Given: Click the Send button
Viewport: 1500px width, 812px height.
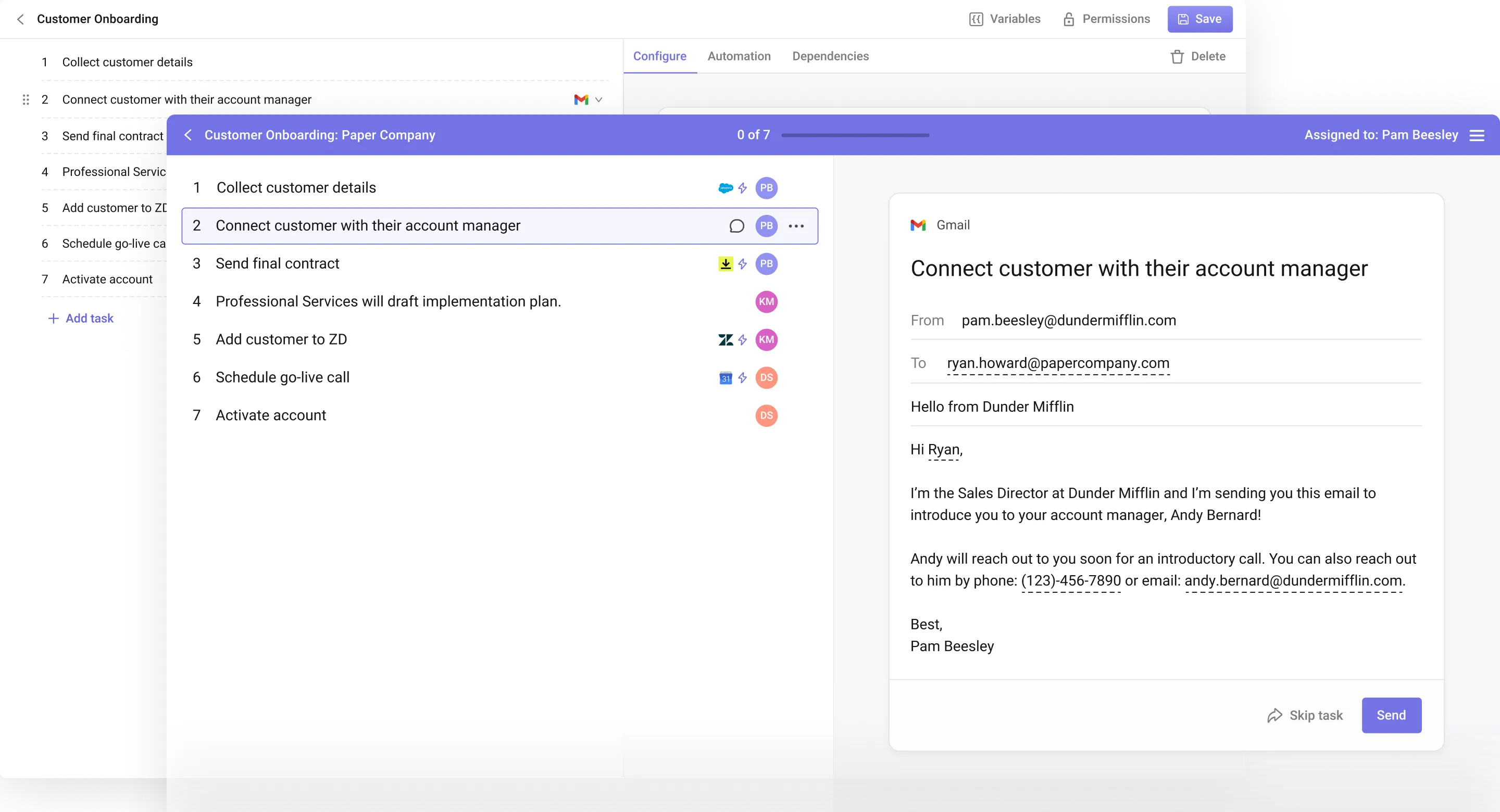Looking at the screenshot, I should point(1391,715).
